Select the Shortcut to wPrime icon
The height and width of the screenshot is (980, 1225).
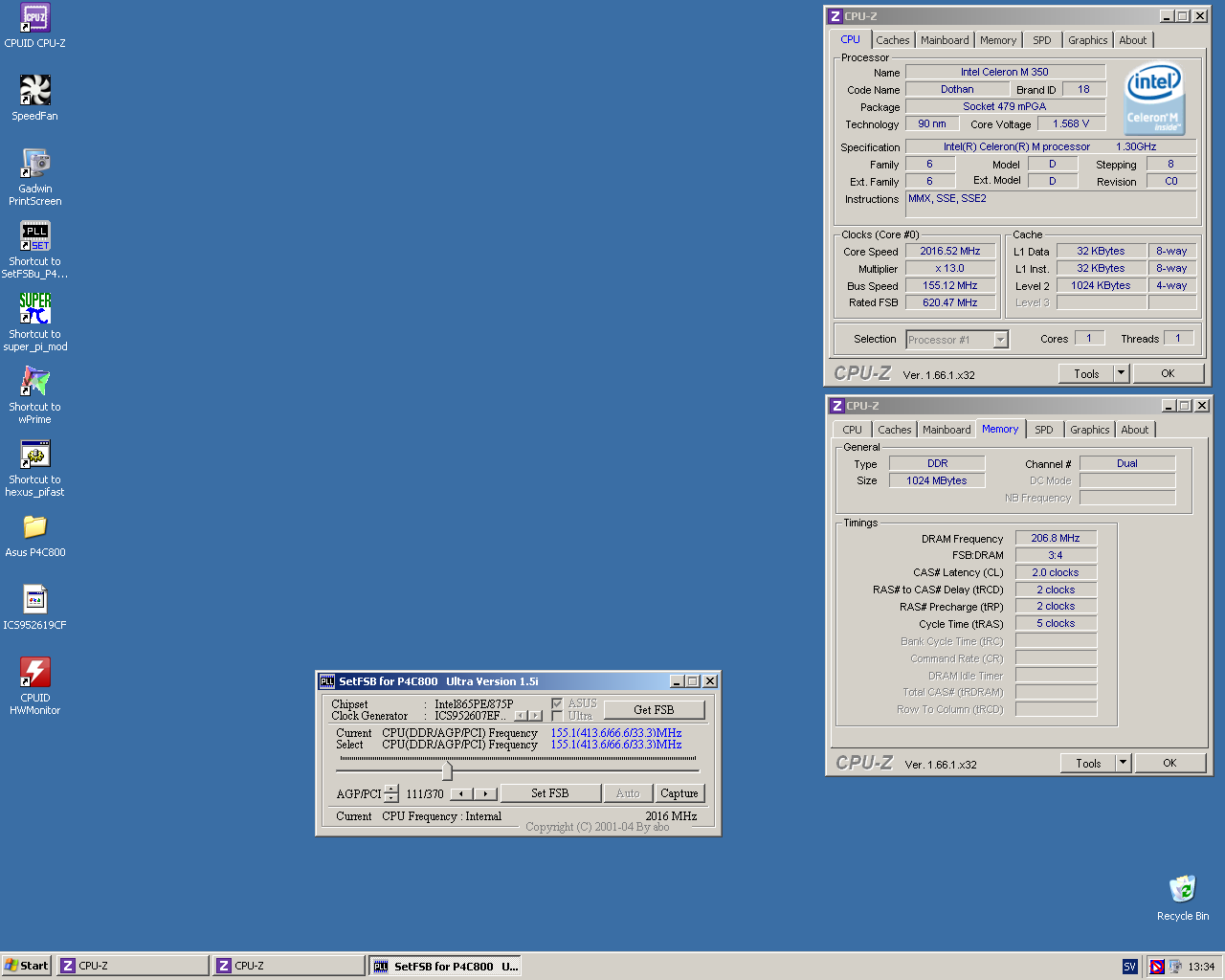35,381
